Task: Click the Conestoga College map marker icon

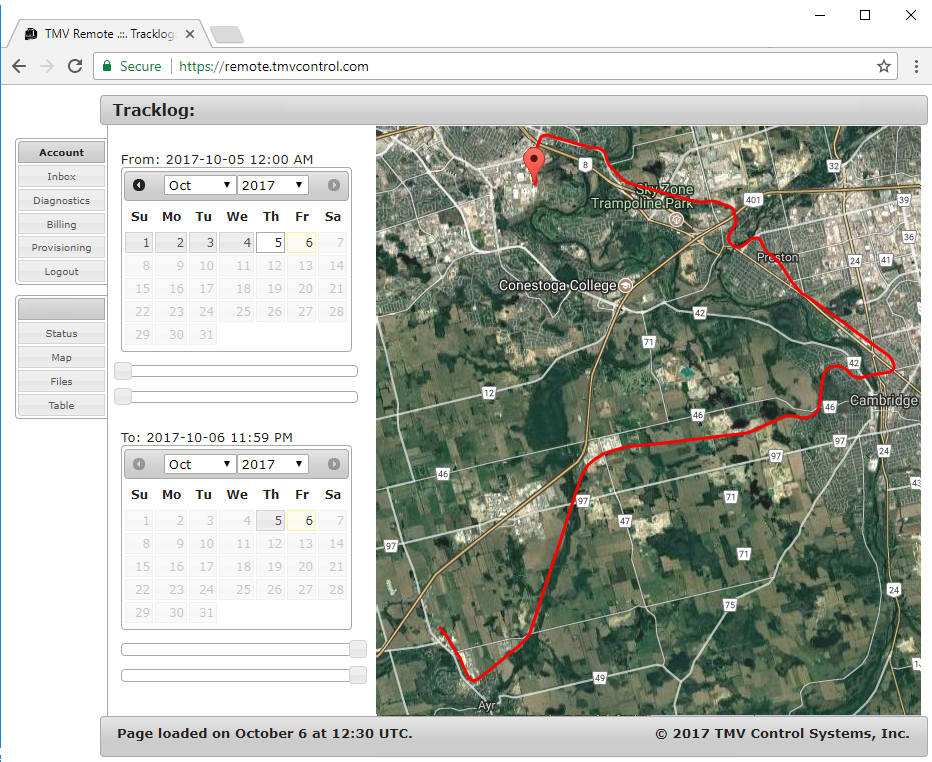Action: [x=625, y=285]
